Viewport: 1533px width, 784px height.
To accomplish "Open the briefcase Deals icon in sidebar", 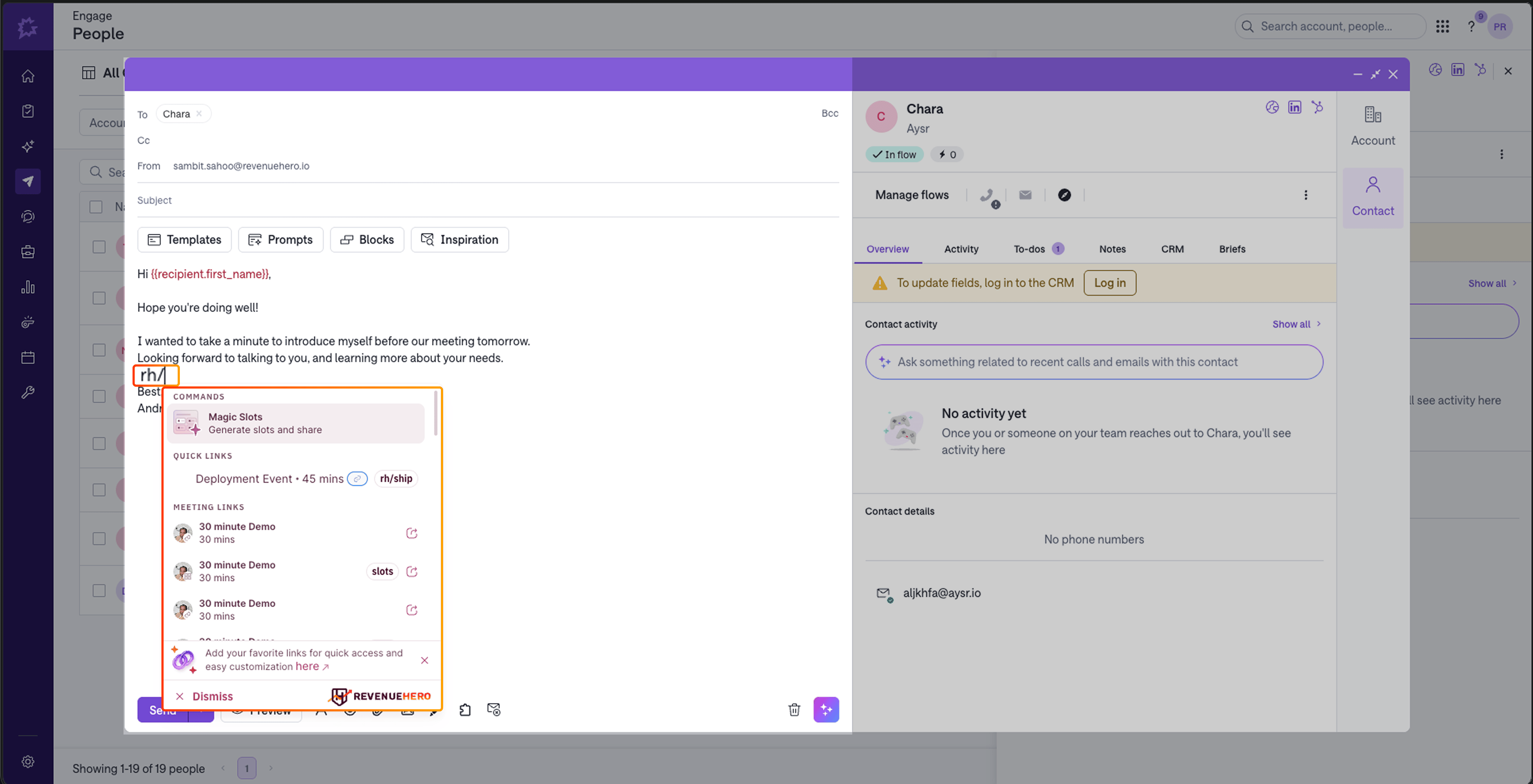I will point(28,252).
